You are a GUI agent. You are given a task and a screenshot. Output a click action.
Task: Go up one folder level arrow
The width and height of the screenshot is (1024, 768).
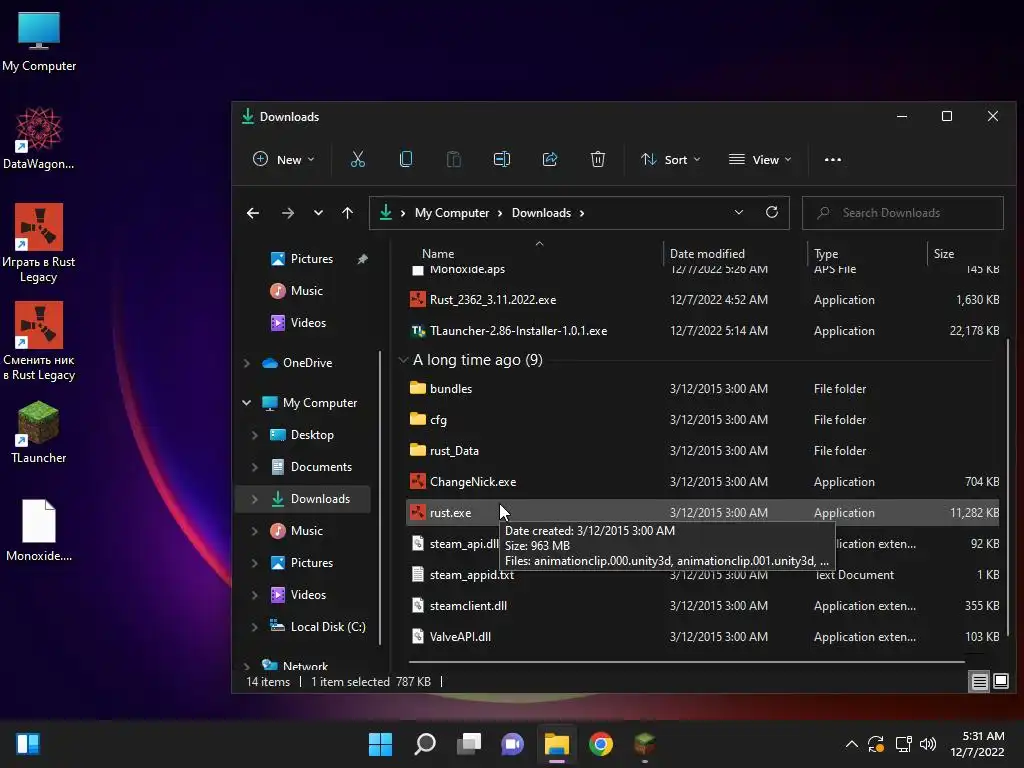347,213
